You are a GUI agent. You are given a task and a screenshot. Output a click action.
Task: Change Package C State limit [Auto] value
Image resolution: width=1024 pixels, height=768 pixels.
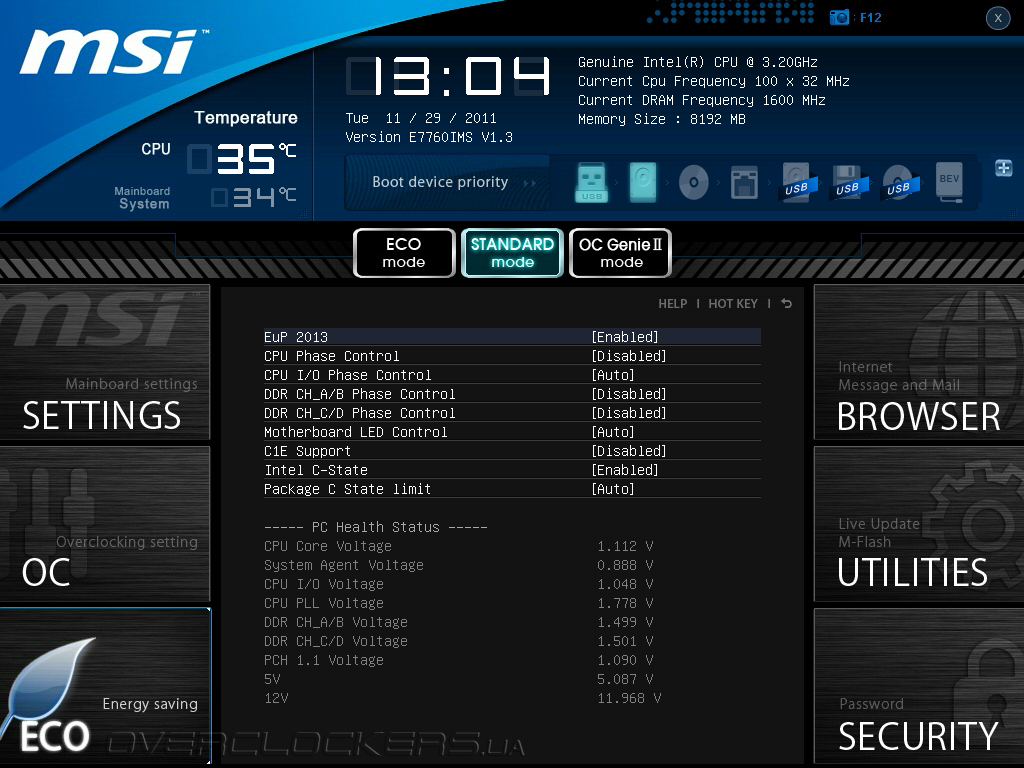(x=613, y=488)
